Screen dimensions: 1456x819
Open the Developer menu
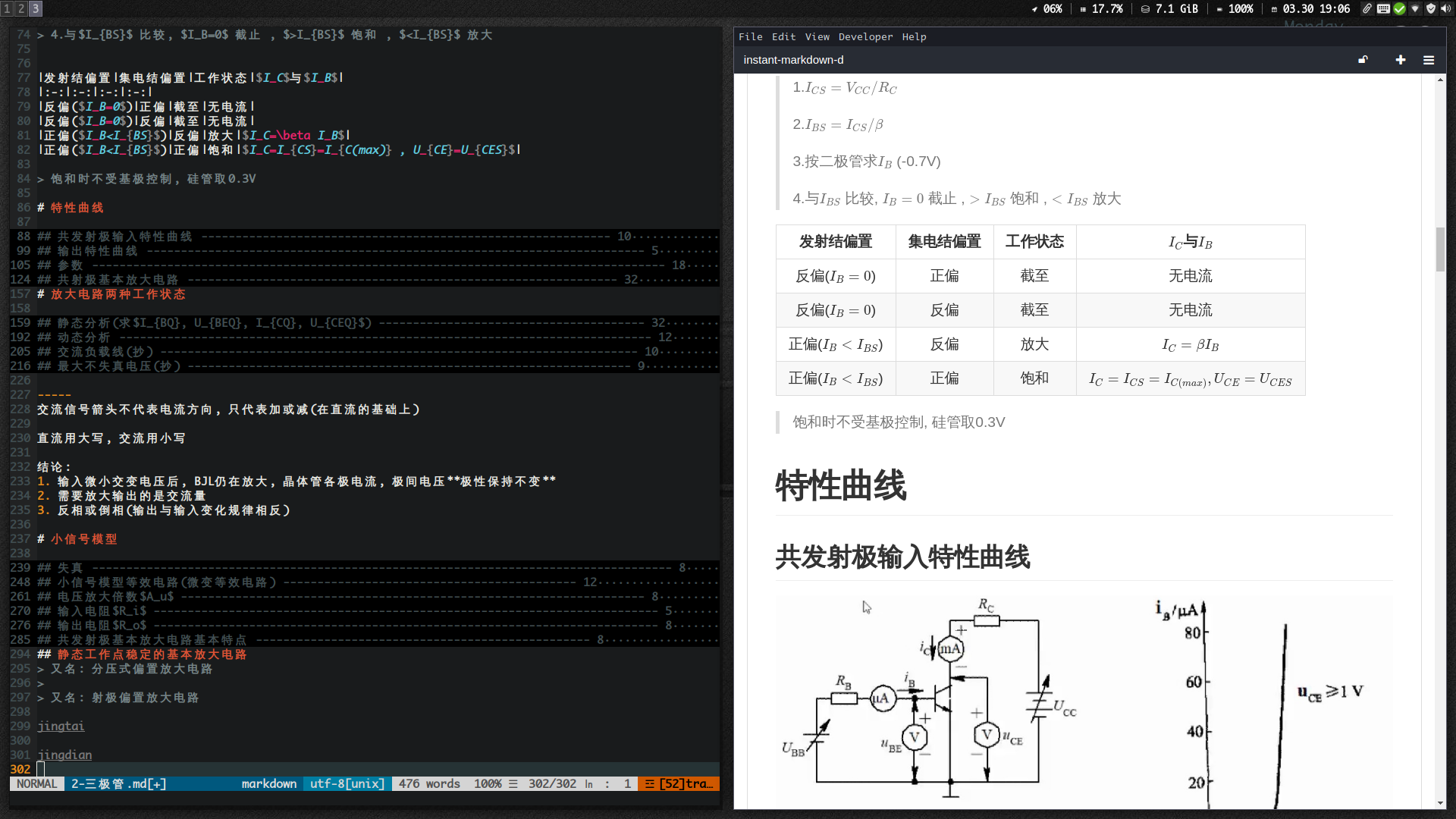(865, 36)
